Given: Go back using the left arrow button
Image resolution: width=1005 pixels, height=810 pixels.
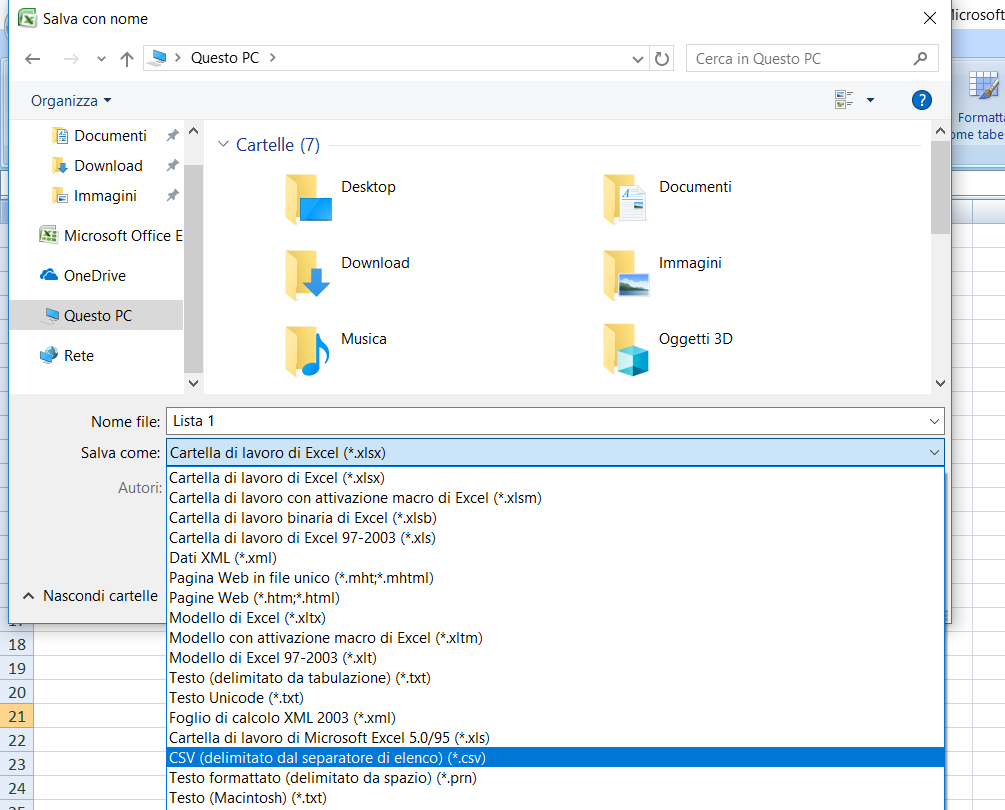Looking at the screenshot, I should [33, 59].
